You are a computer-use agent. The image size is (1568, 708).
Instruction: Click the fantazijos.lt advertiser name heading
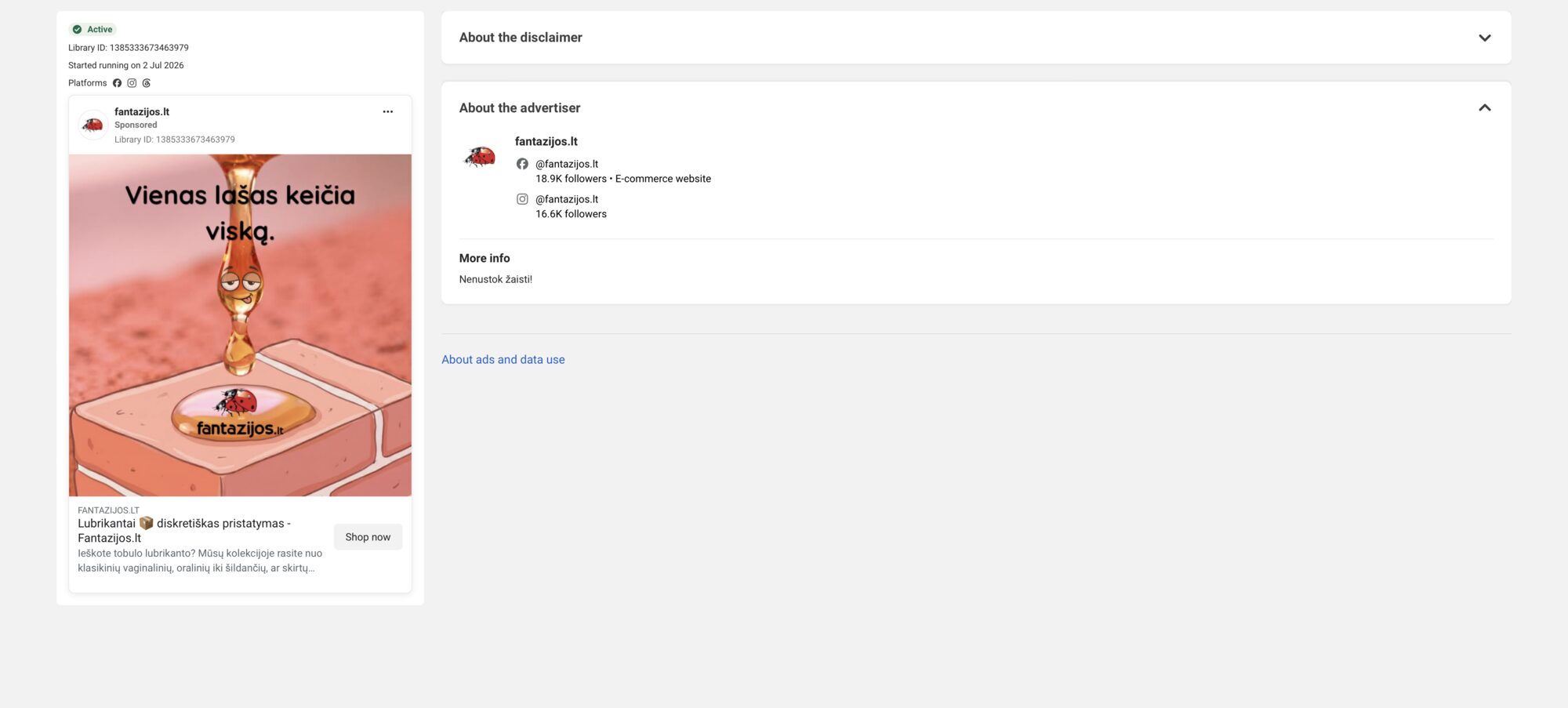click(546, 142)
